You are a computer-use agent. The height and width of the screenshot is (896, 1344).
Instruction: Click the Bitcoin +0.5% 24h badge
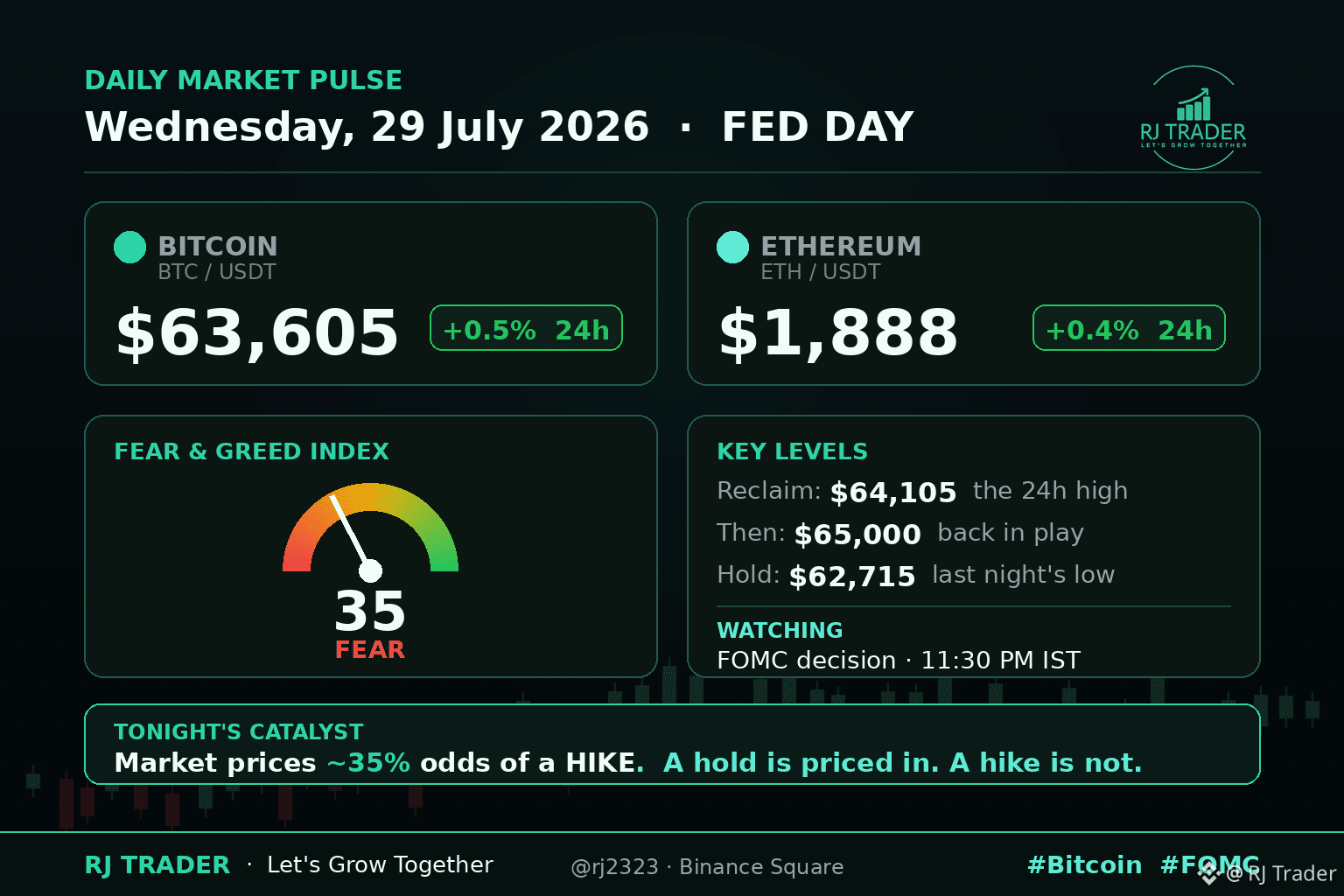point(526,328)
